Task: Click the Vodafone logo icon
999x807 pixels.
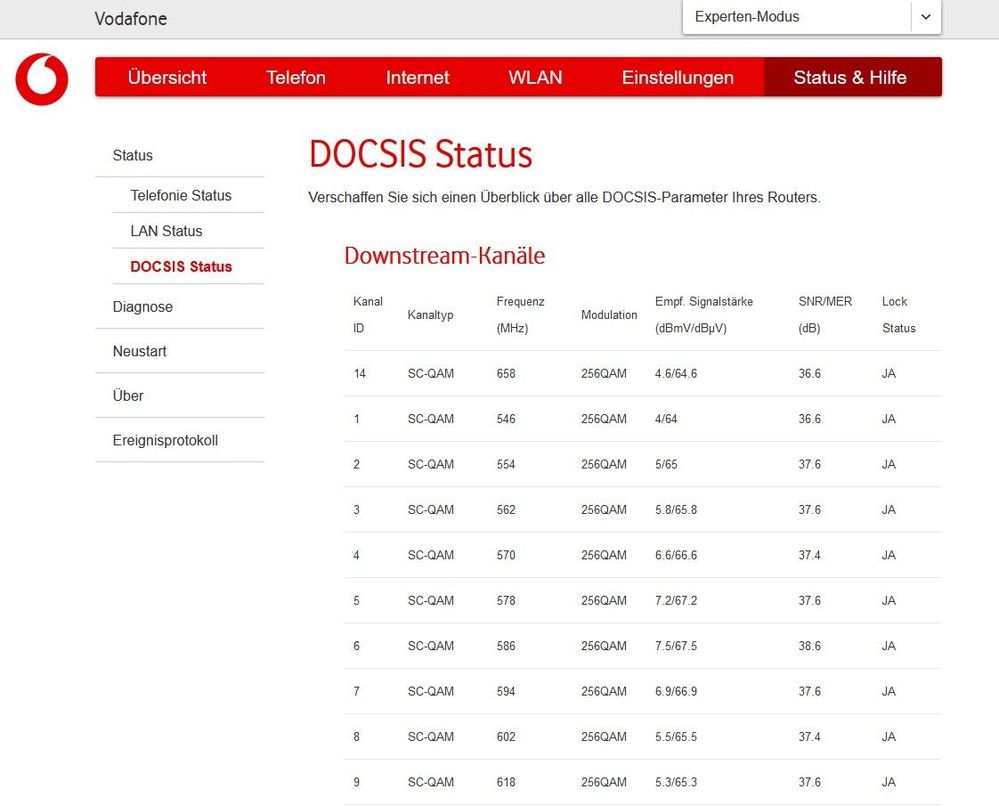Action: coord(40,80)
